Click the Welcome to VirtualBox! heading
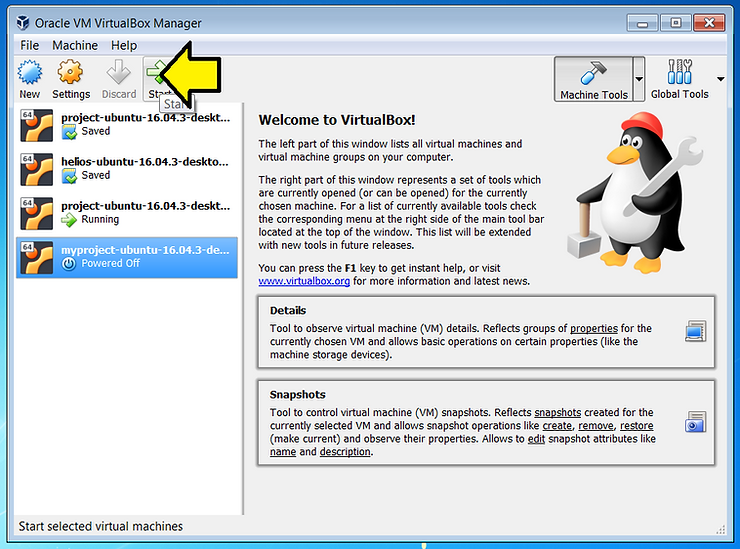Viewport: 740px width, 549px height. pyautogui.click(x=337, y=120)
